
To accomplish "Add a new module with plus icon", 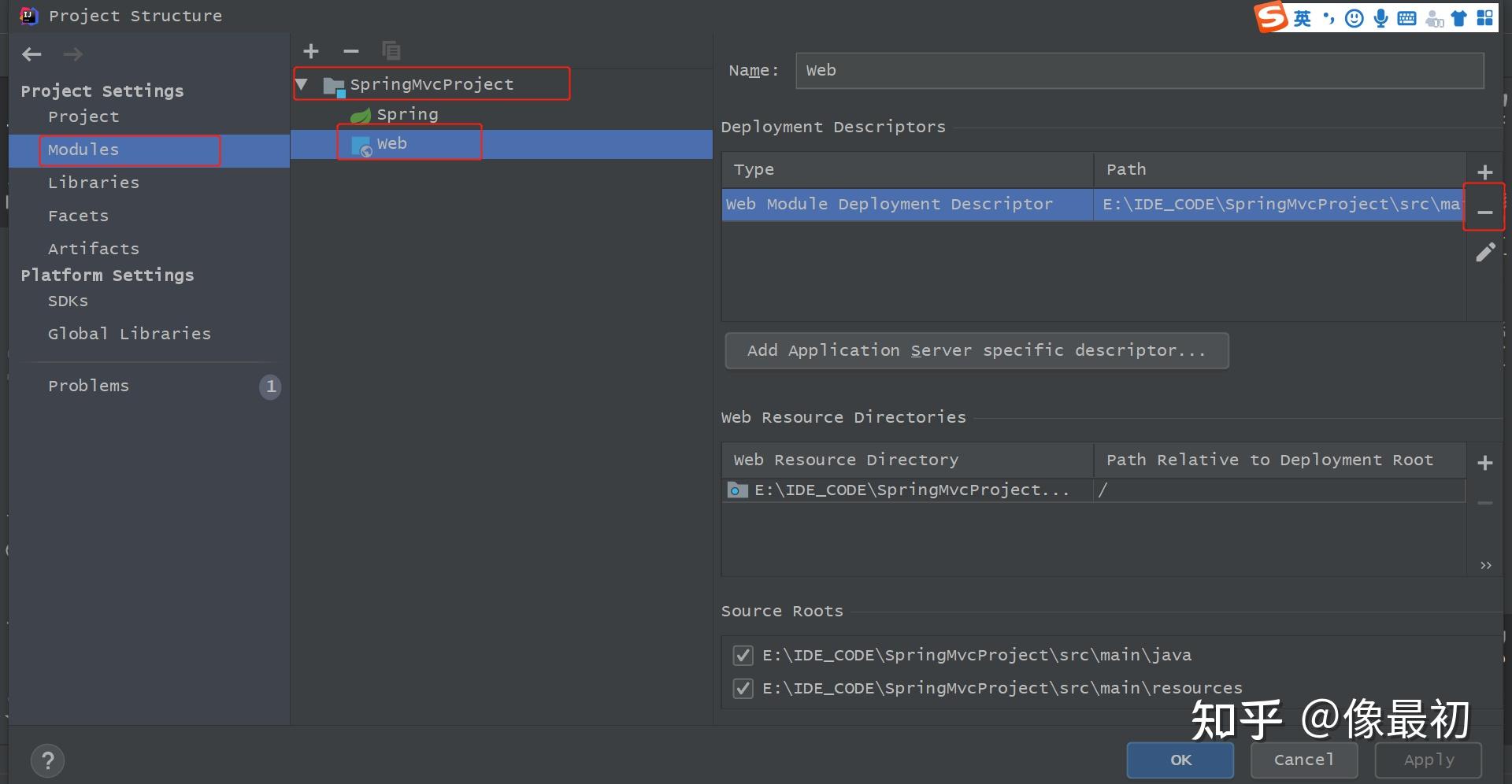I will (x=311, y=51).
